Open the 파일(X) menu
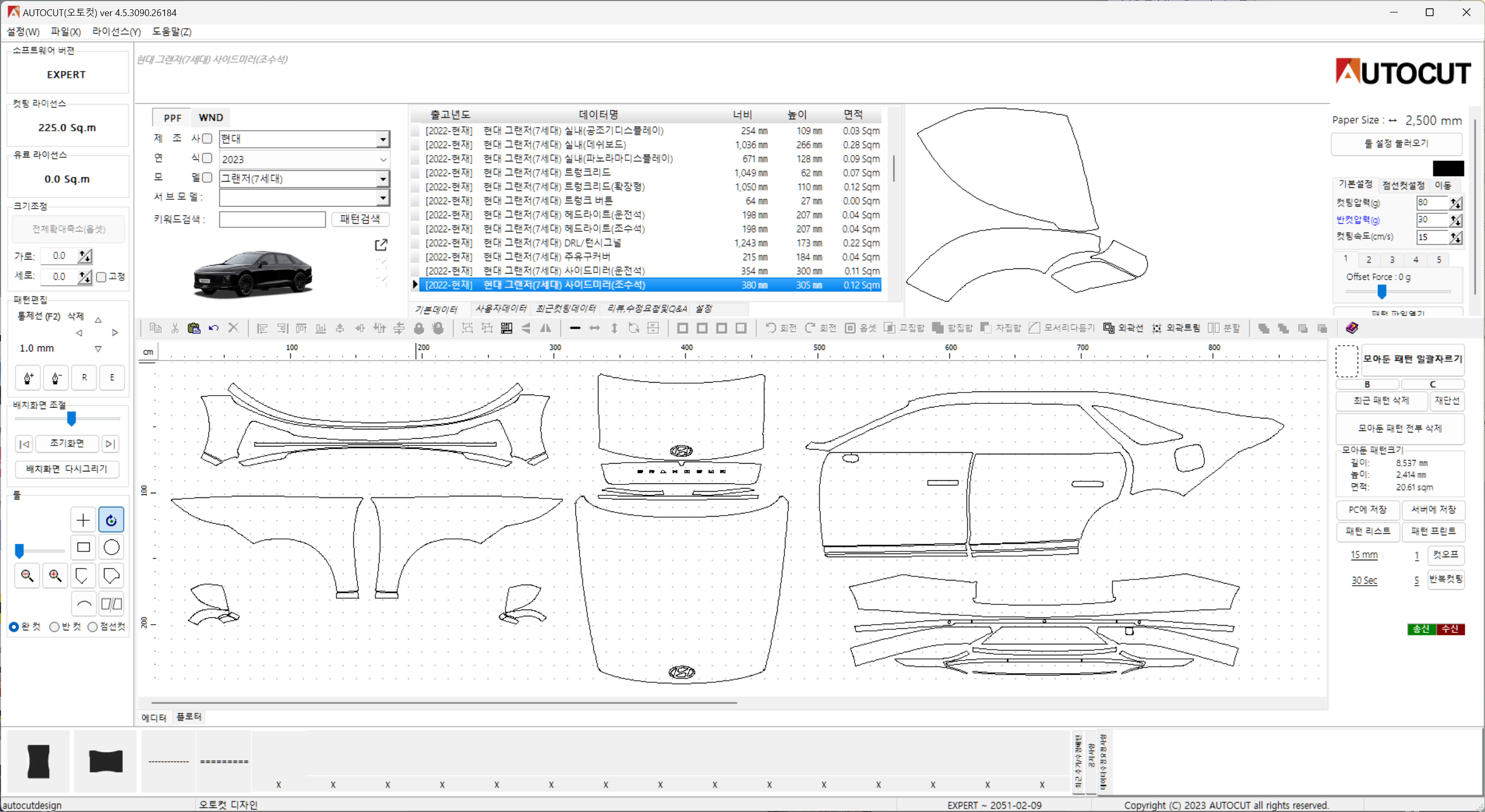Screen dimensions: 1485x812 pos(66,32)
